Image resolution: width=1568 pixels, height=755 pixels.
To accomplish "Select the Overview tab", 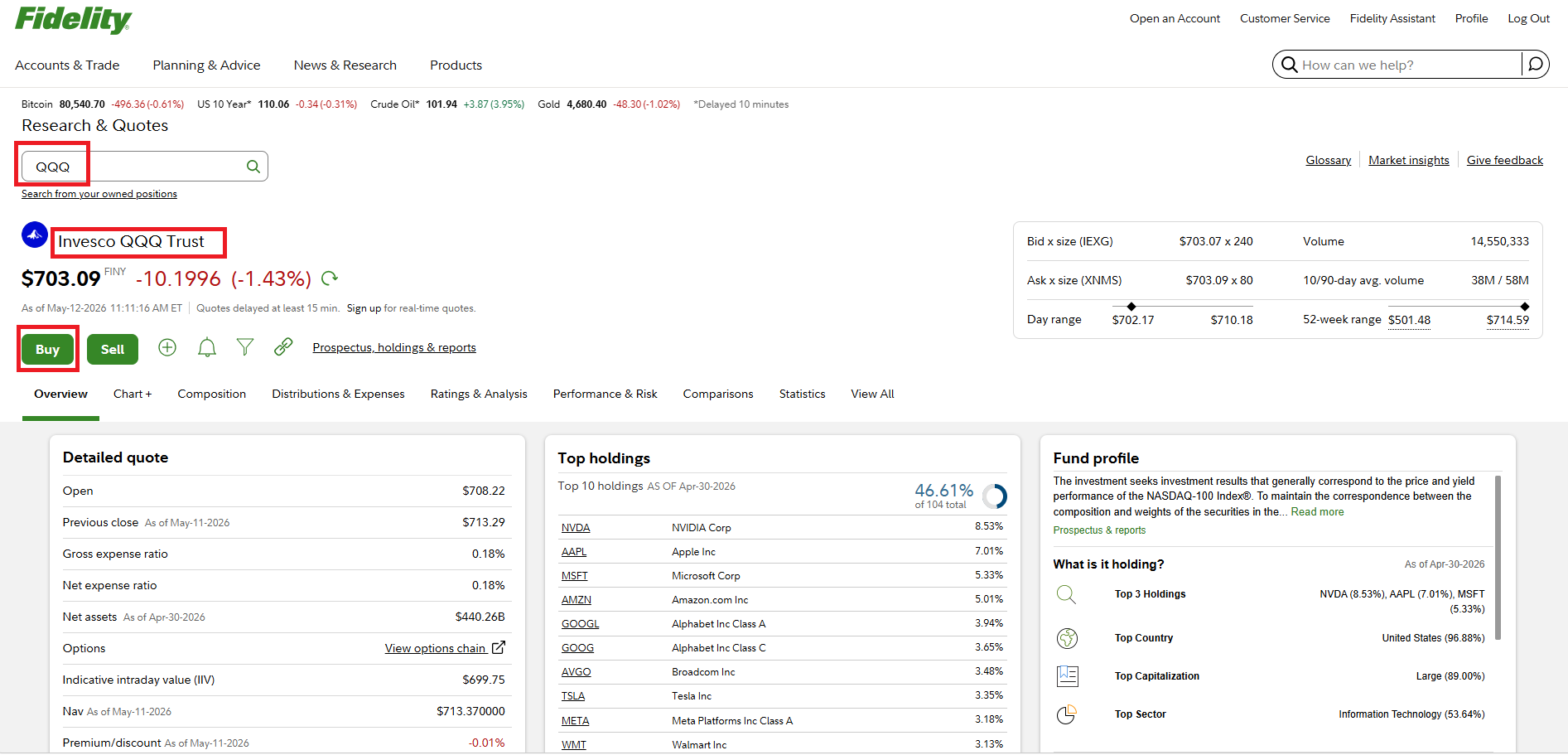I will point(60,394).
